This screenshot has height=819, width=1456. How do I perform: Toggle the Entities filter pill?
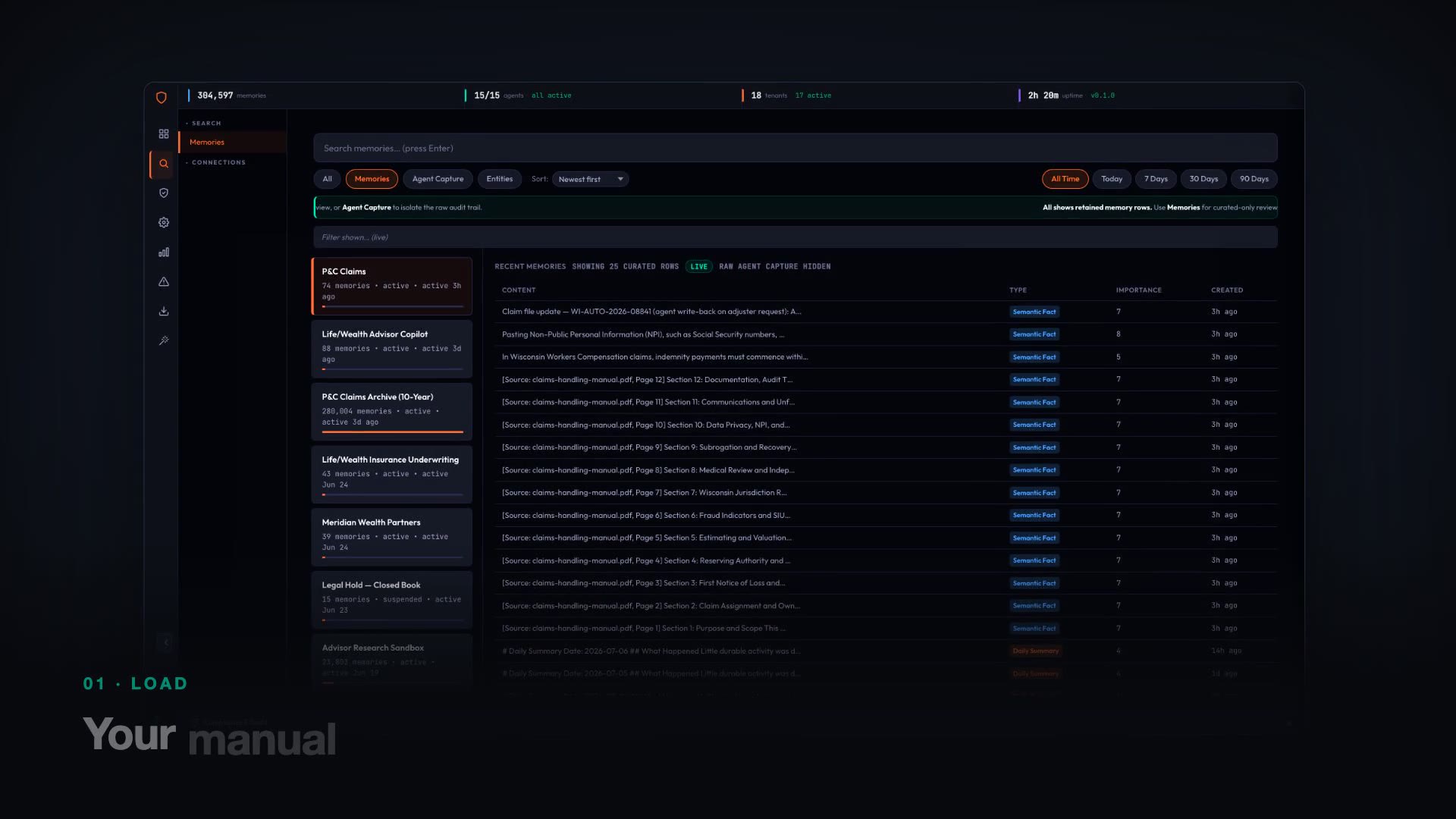pyautogui.click(x=500, y=179)
